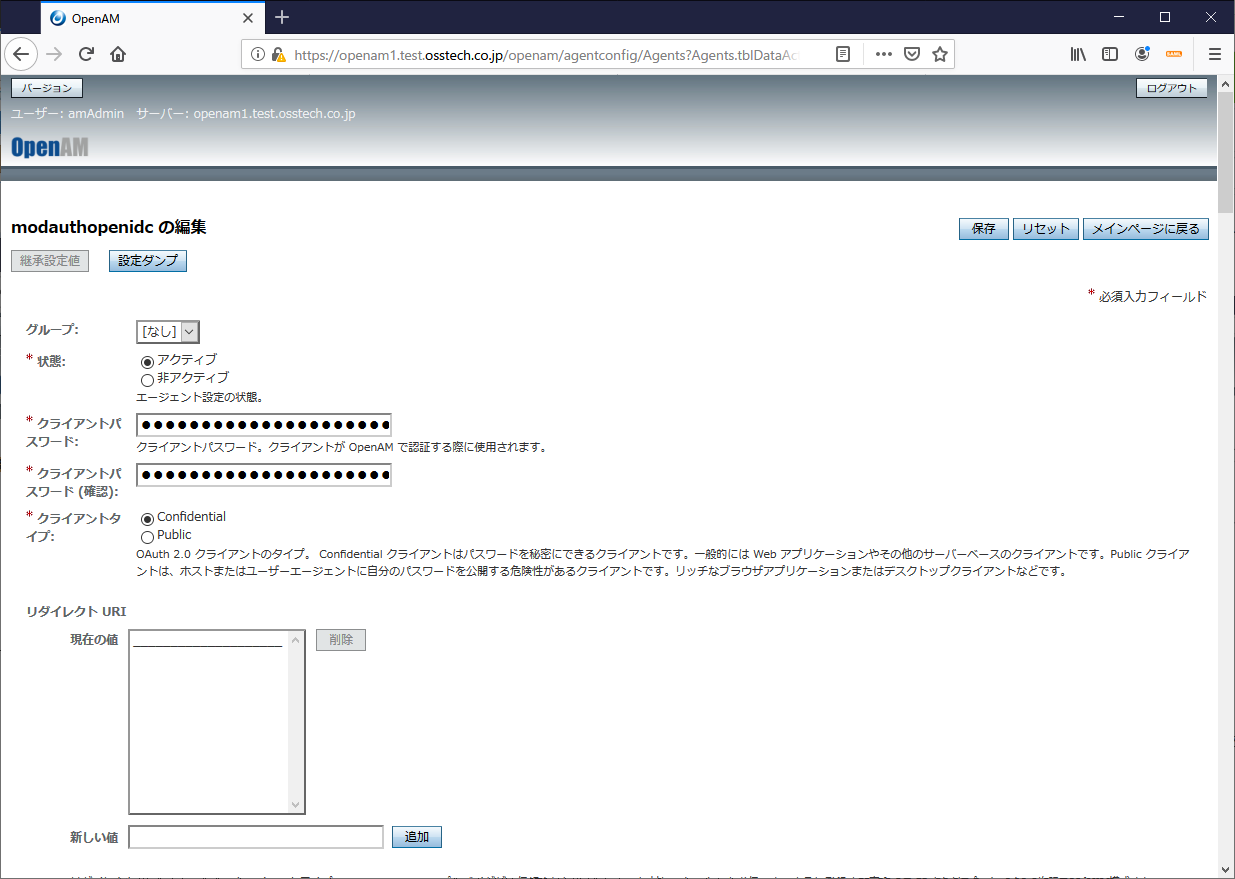Viewport: 1235px width, 879px height.
Task: Save the modauthopenidc agent settings
Action: tap(983, 228)
